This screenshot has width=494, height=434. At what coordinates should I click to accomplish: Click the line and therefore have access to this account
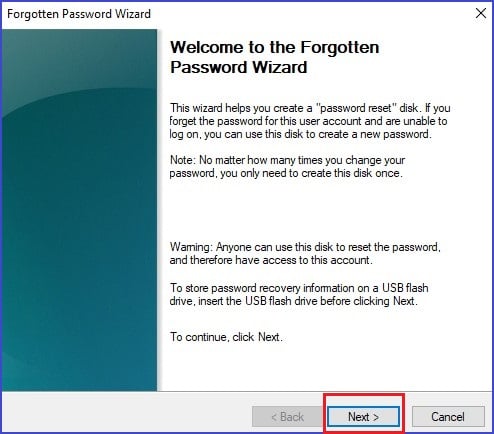click(271, 260)
